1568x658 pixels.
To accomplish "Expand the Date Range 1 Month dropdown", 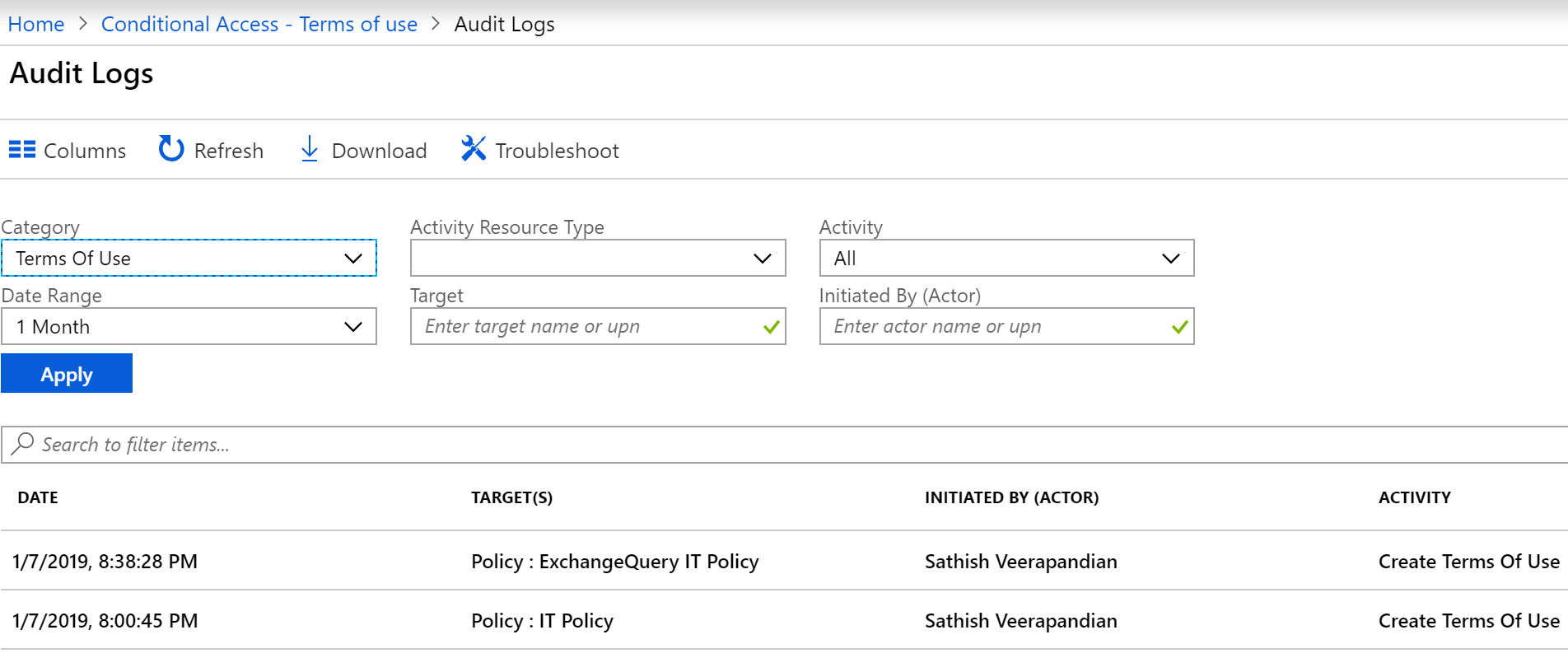I will 189,327.
